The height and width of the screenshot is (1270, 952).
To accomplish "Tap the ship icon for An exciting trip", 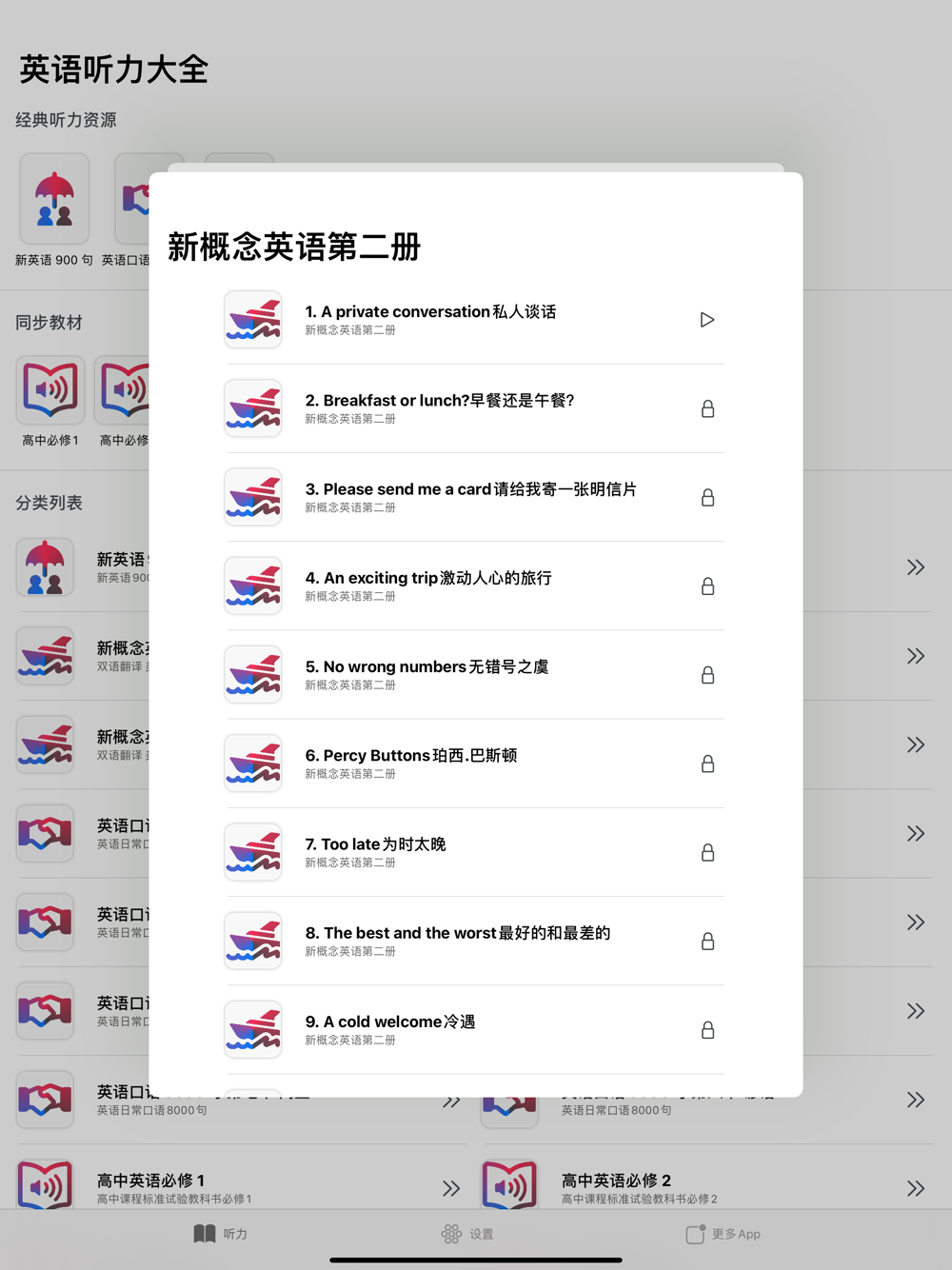I will [x=253, y=585].
